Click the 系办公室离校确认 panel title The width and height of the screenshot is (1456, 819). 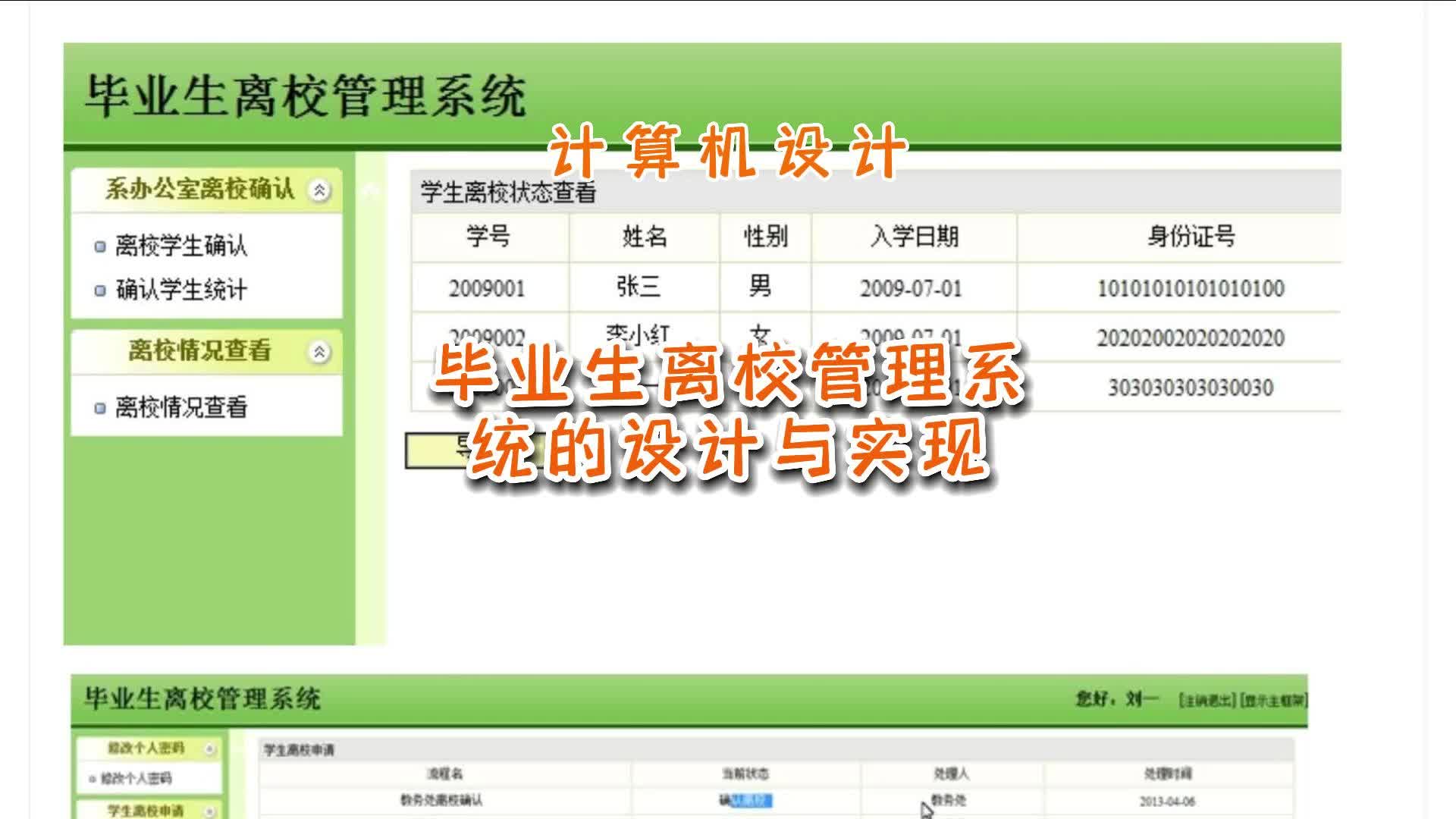199,189
